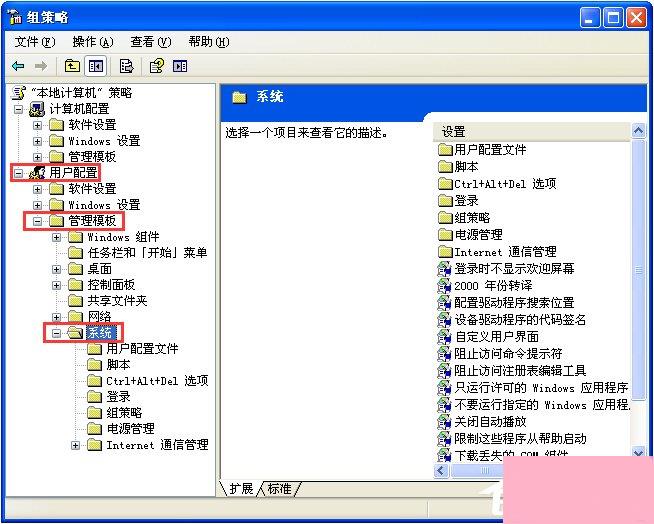
Task: Click the 用户配置 user icon in tree
Action: [37, 172]
